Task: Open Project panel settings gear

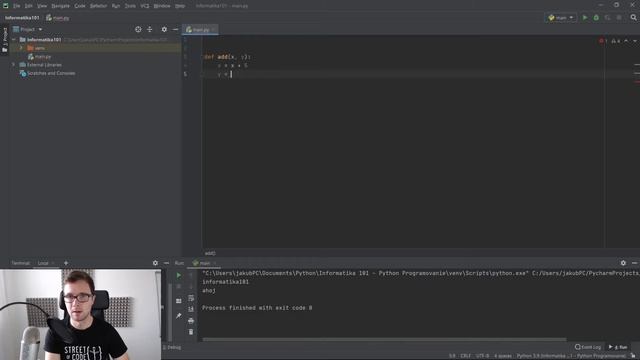Action: (164, 29)
